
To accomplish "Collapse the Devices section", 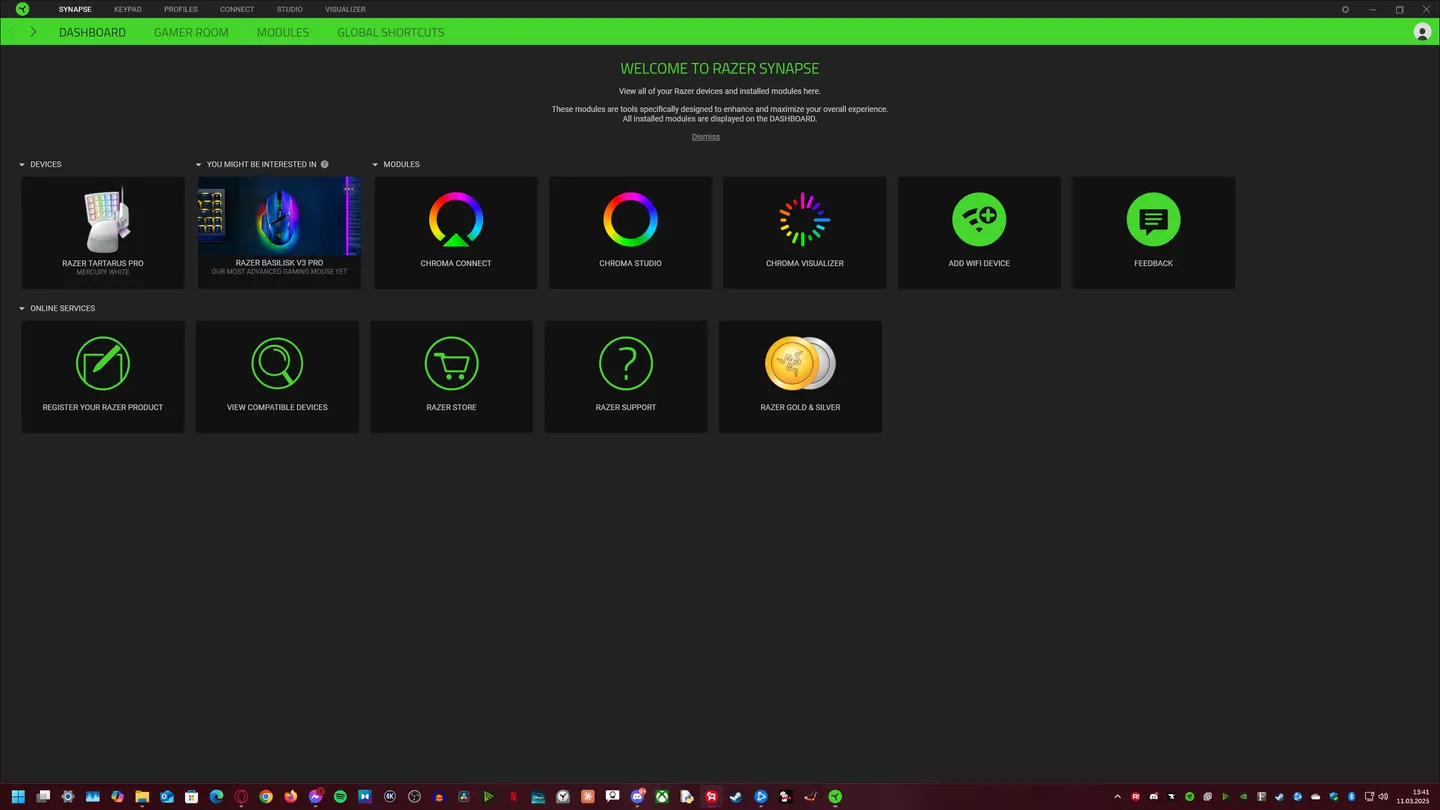I will point(22,164).
